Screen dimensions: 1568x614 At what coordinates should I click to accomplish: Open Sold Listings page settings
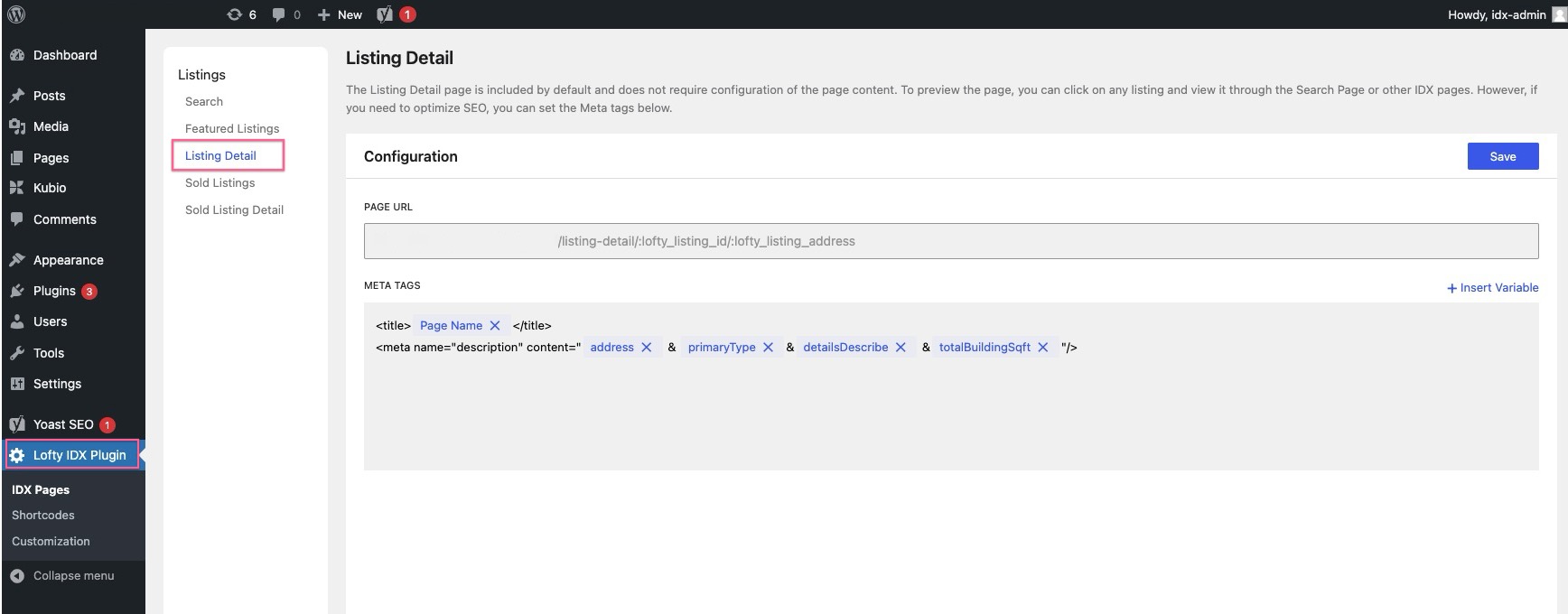click(x=220, y=182)
